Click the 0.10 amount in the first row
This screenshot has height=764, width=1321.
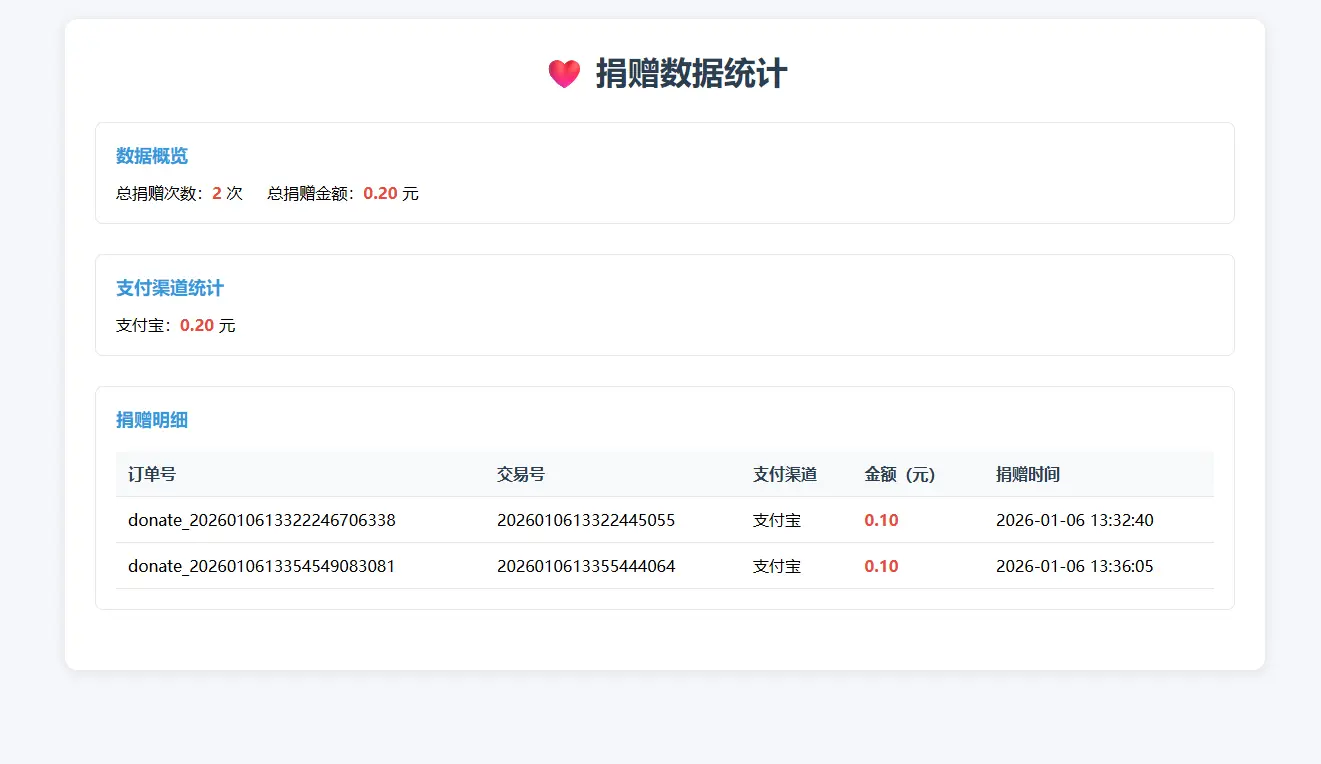[880, 520]
